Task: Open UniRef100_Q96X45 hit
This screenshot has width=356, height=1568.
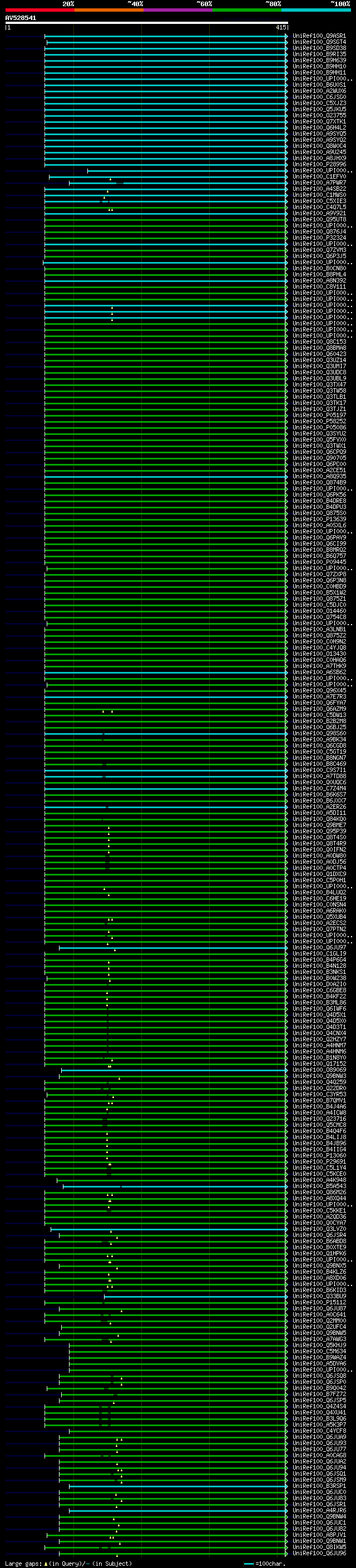Action: tap(319, 690)
